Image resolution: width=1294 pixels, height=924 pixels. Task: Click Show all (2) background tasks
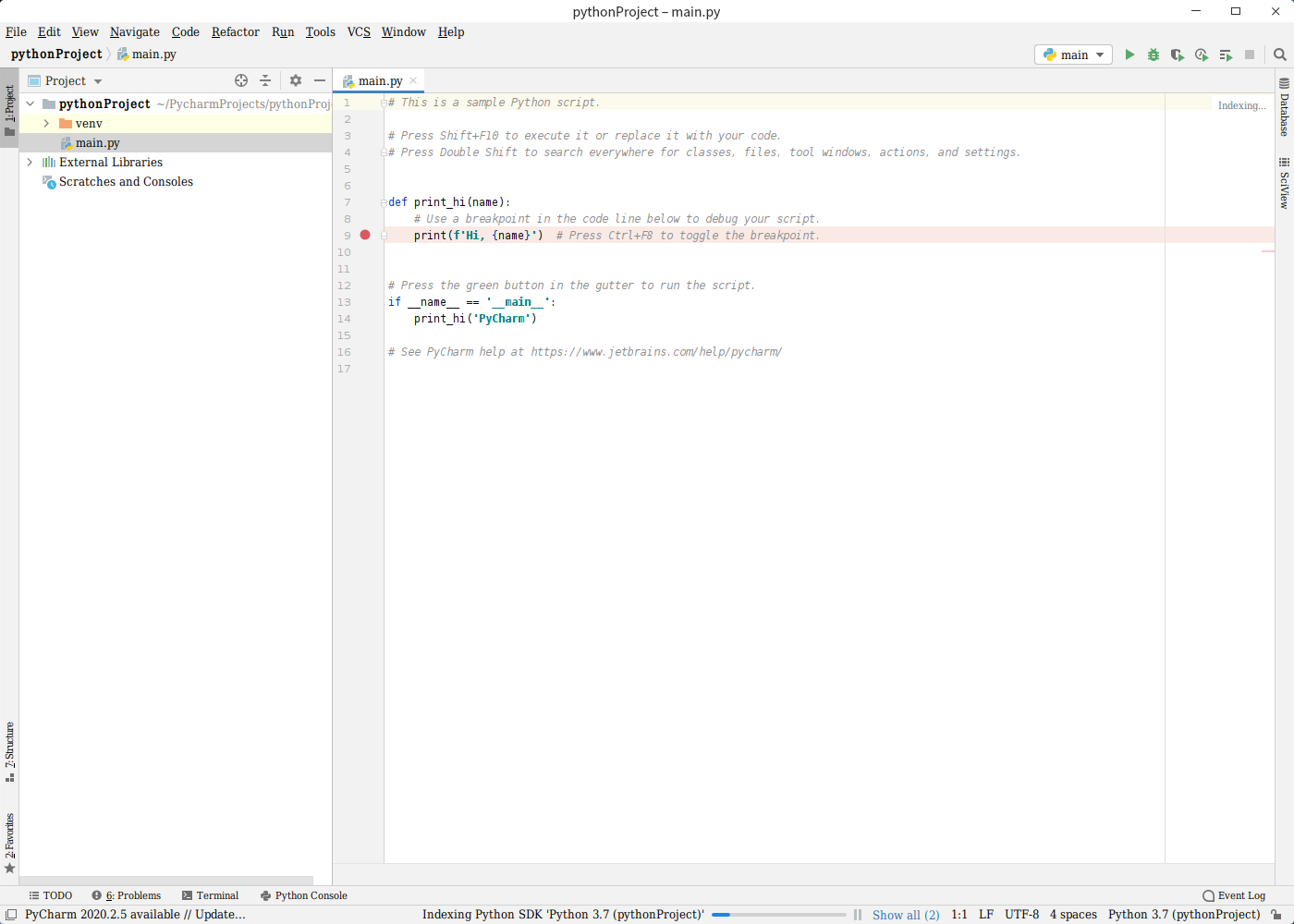(x=906, y=915)
